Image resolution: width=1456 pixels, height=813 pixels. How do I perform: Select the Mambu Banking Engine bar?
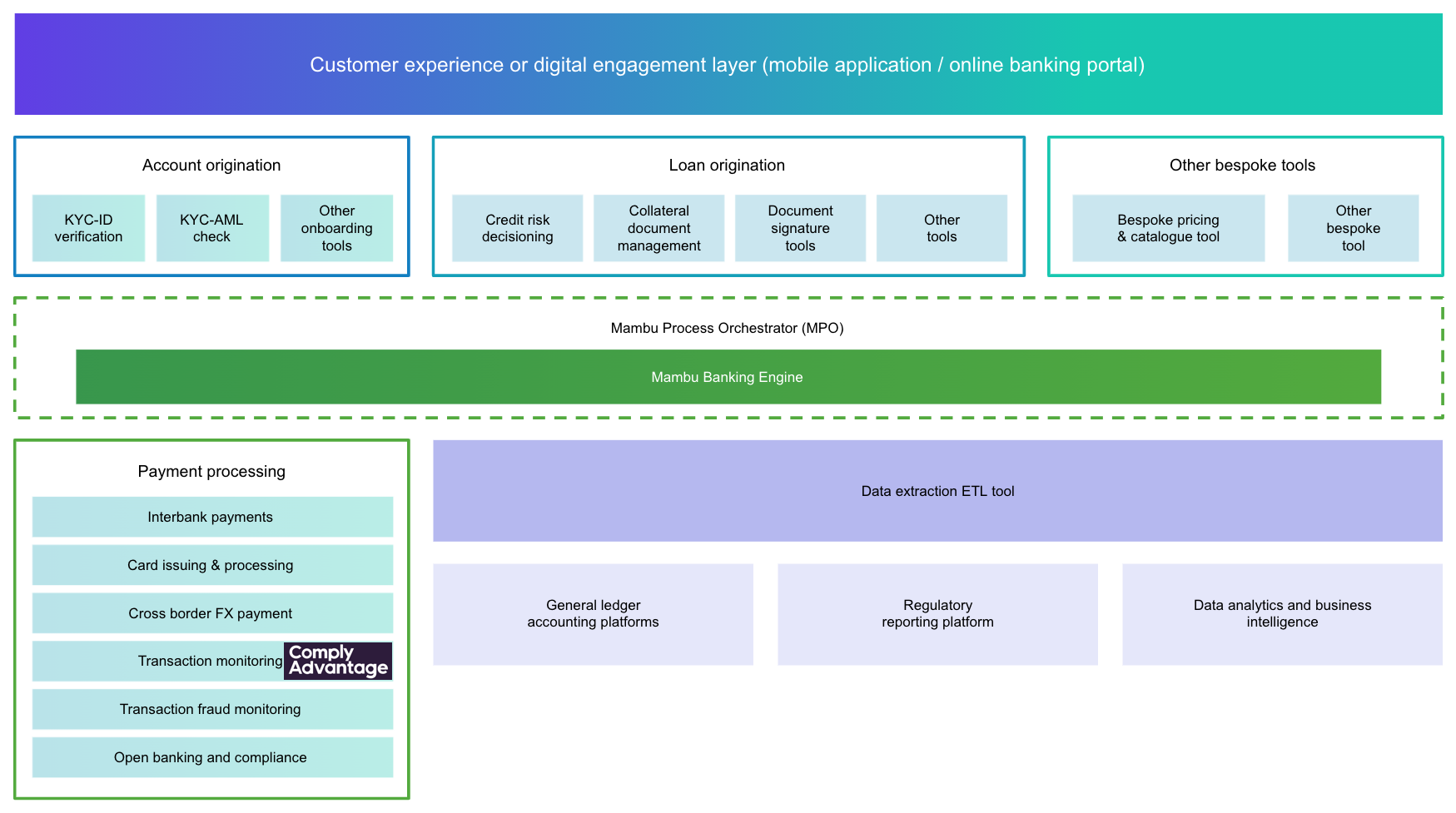tap(728, 377)
